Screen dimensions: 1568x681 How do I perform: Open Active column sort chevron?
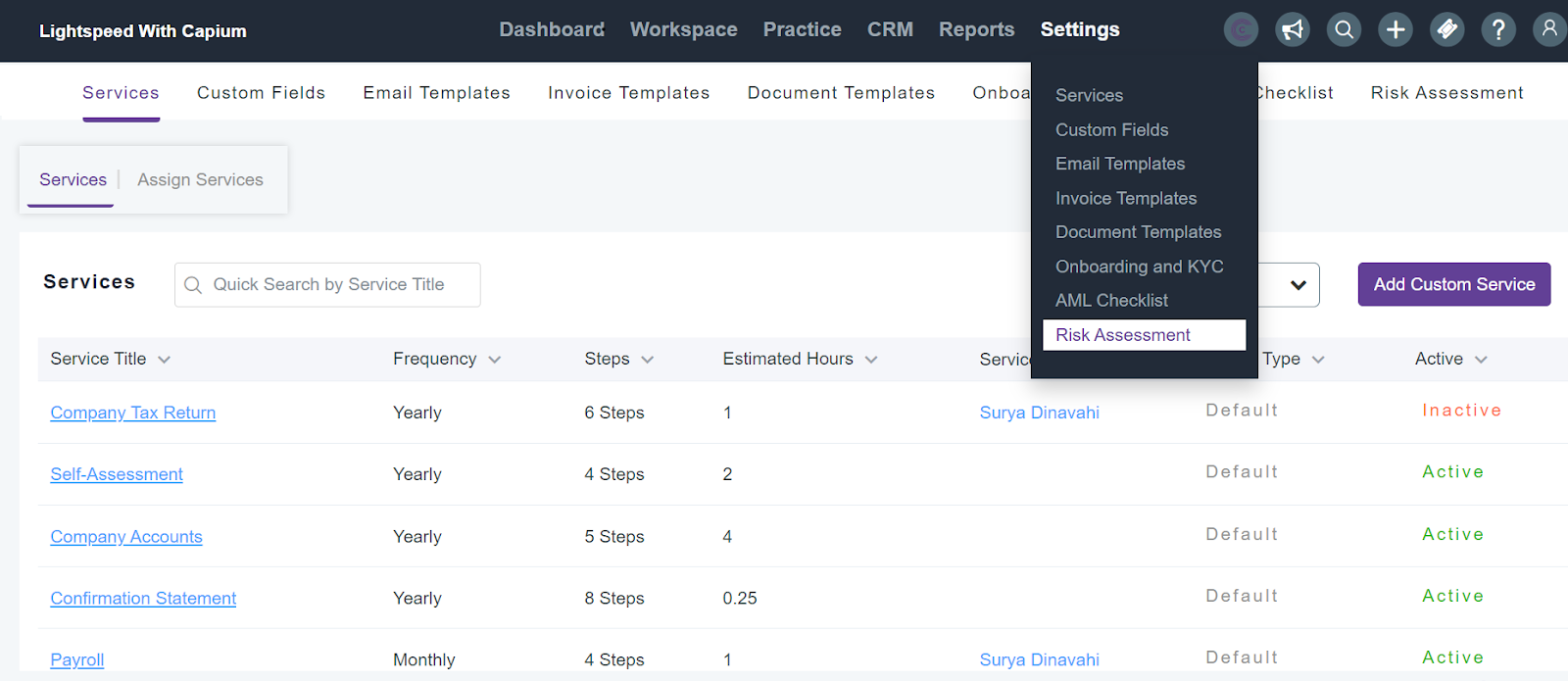pyautogui.click(x=1481, y=360)
